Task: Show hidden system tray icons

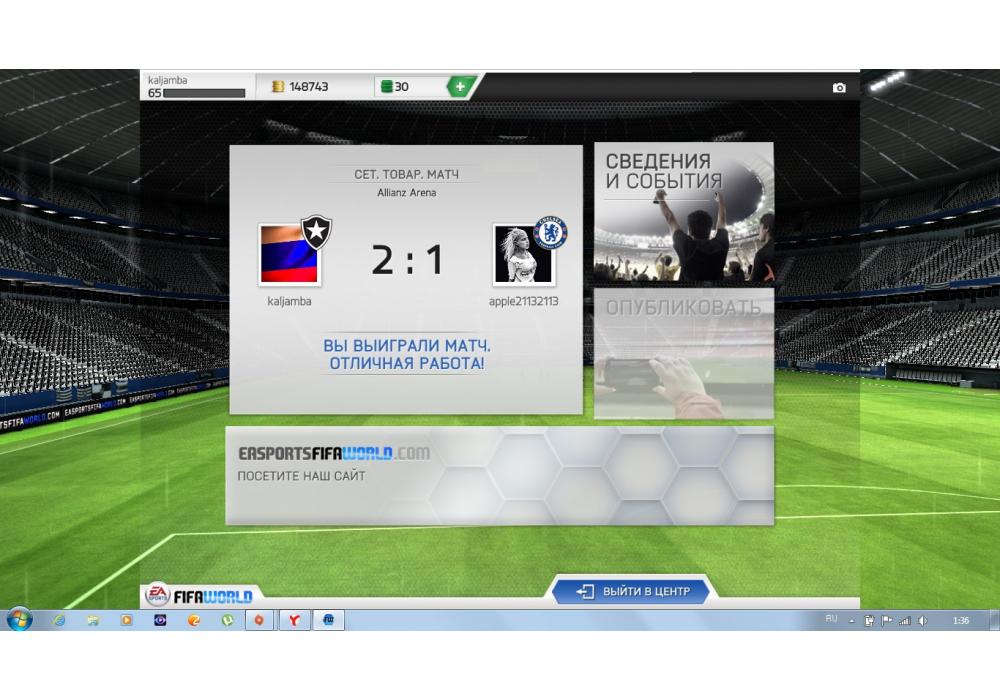Action: 851,620
